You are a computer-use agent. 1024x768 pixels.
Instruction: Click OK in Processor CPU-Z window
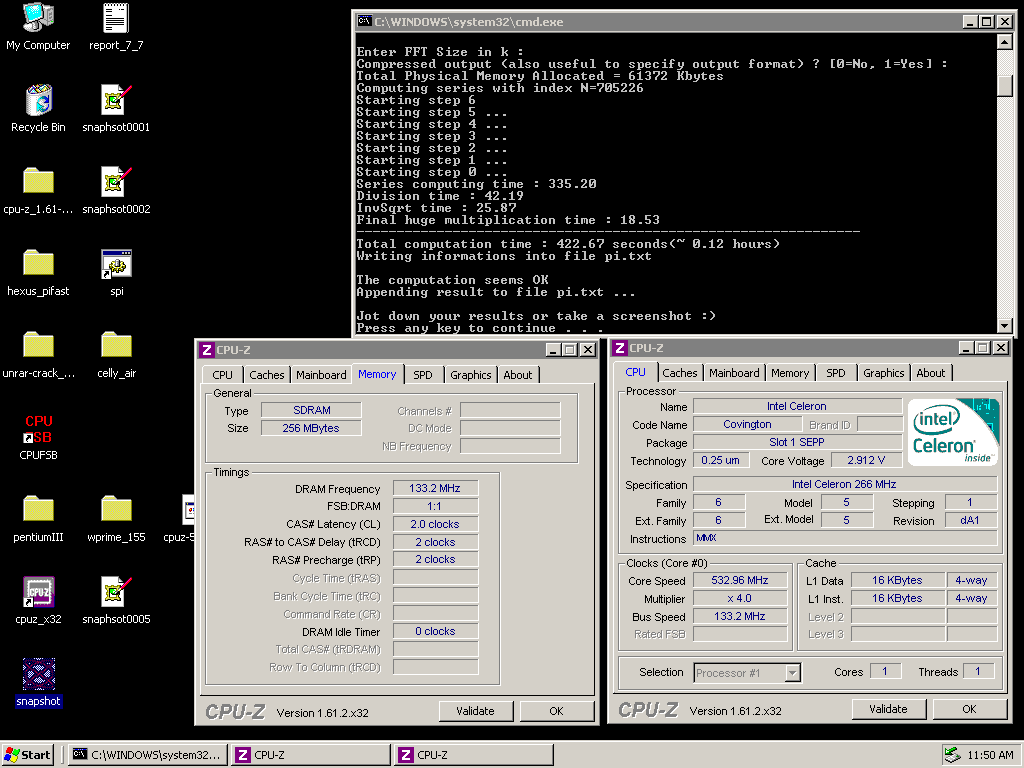(x=969, y=709)
